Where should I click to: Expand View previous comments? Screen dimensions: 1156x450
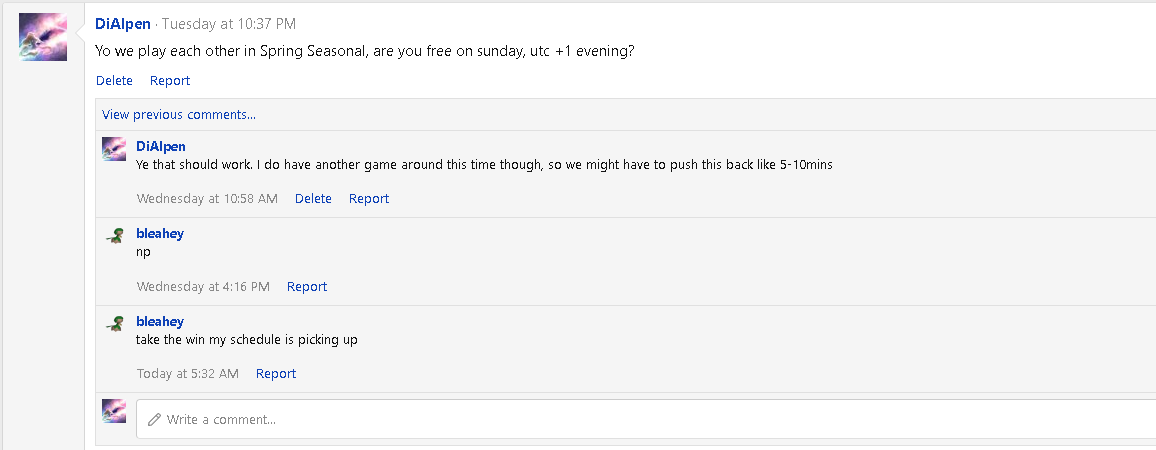[x=179, y=114]
